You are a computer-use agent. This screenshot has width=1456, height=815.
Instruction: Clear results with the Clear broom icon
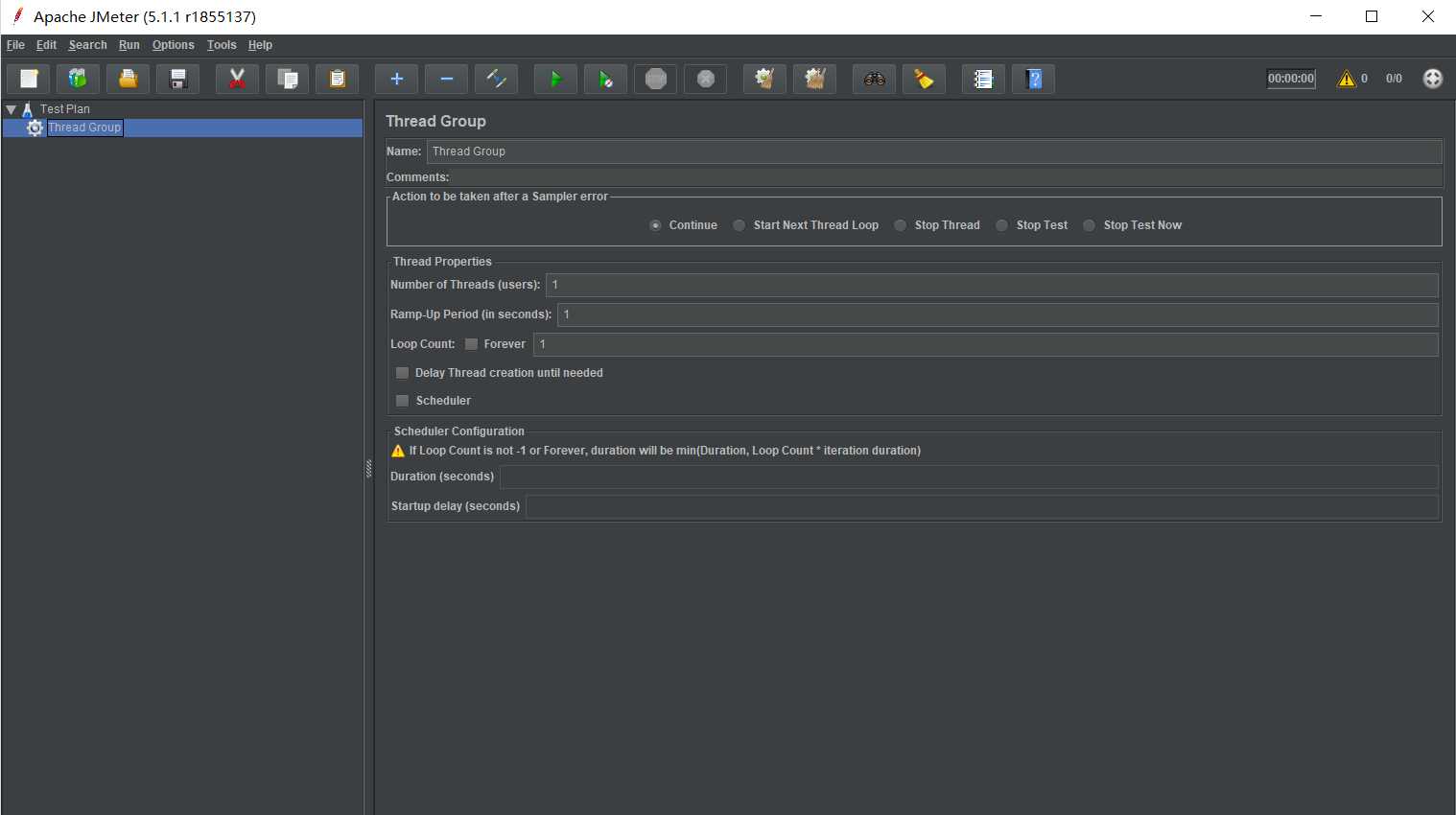click(765, 79)
